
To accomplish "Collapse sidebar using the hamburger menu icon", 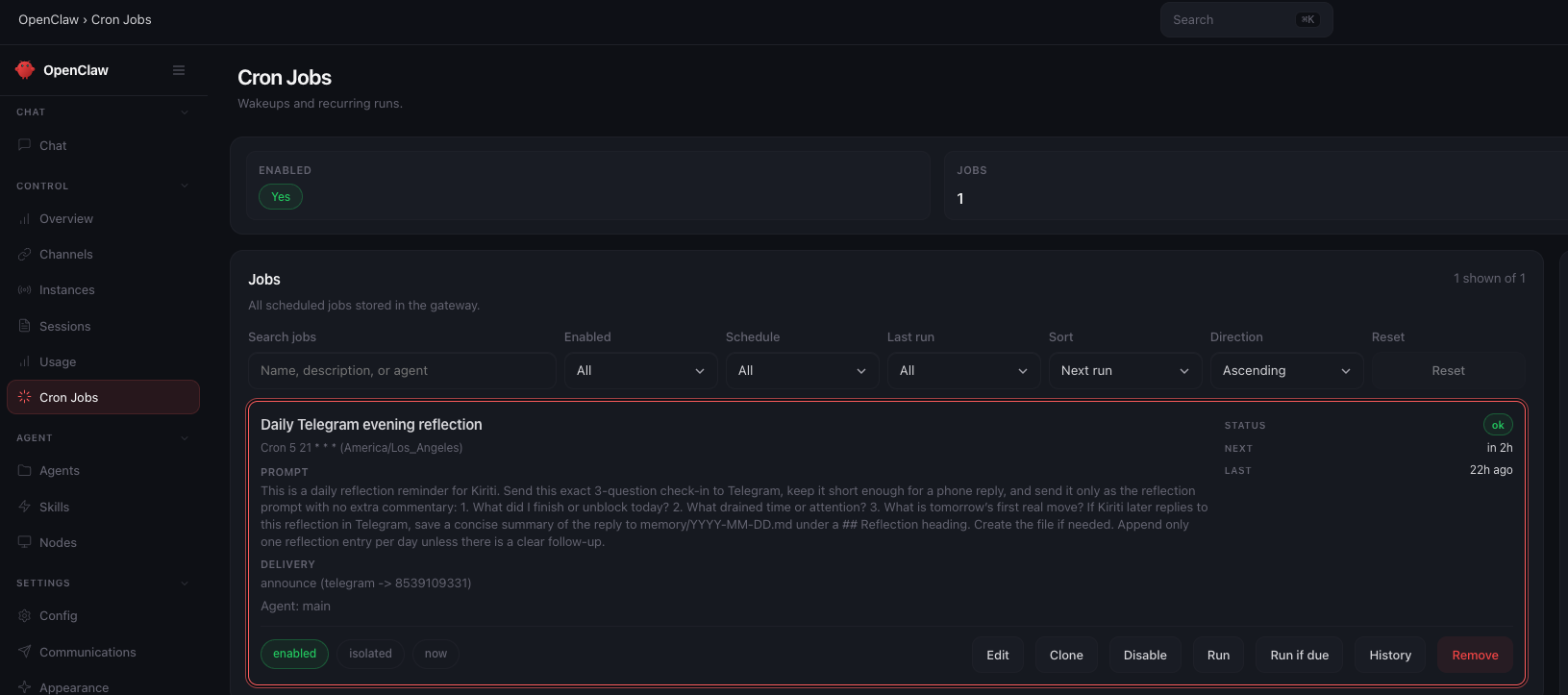I will pos(179,70).
